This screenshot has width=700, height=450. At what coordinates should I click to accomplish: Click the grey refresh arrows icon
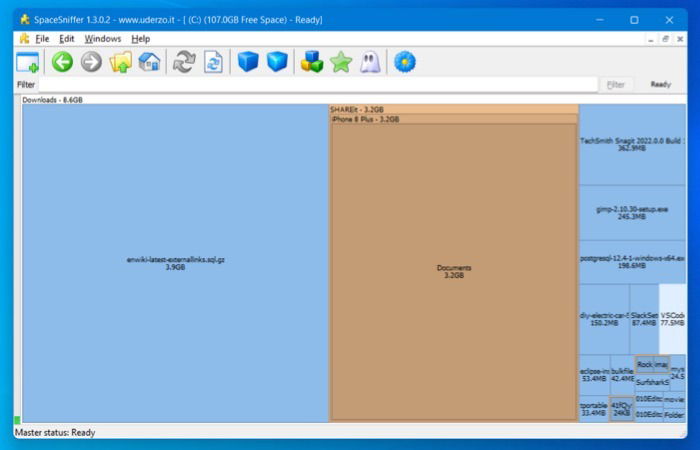click(x=184, y=62)
